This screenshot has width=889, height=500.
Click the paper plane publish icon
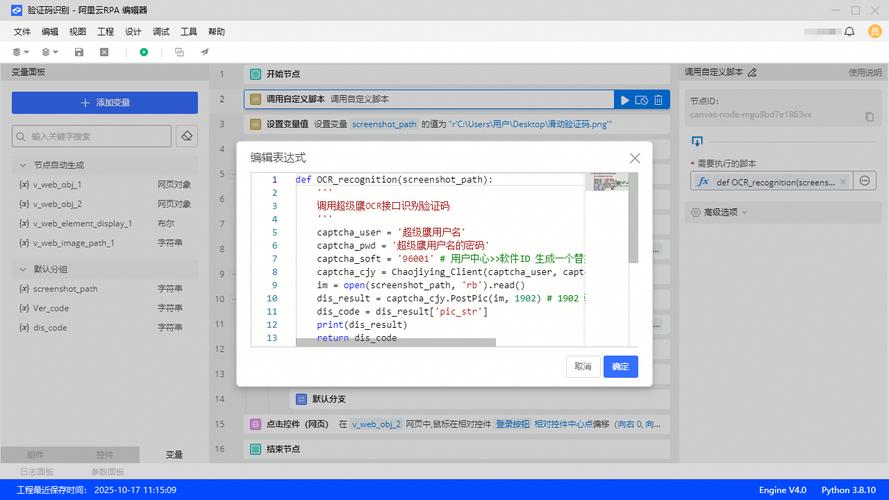[204, 52]
